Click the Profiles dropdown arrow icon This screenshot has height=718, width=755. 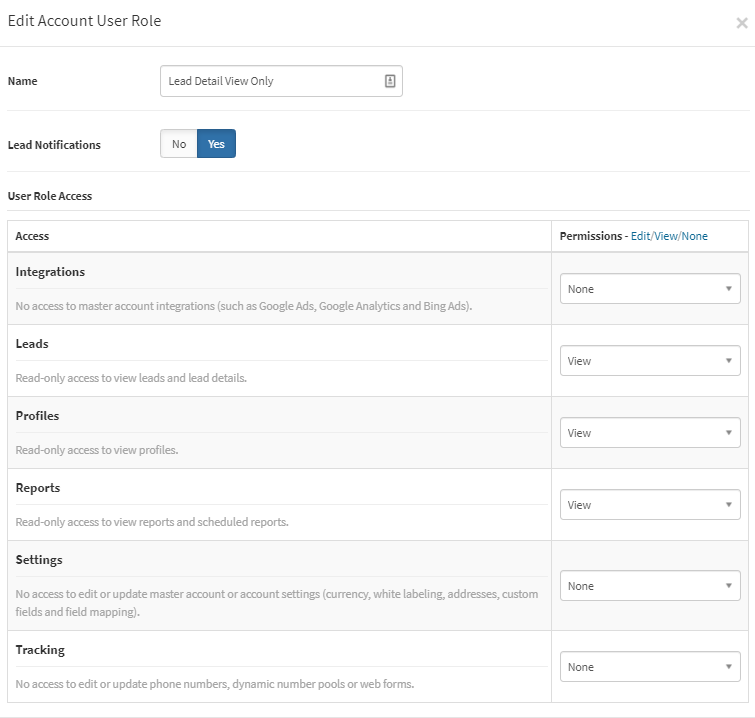729,432
